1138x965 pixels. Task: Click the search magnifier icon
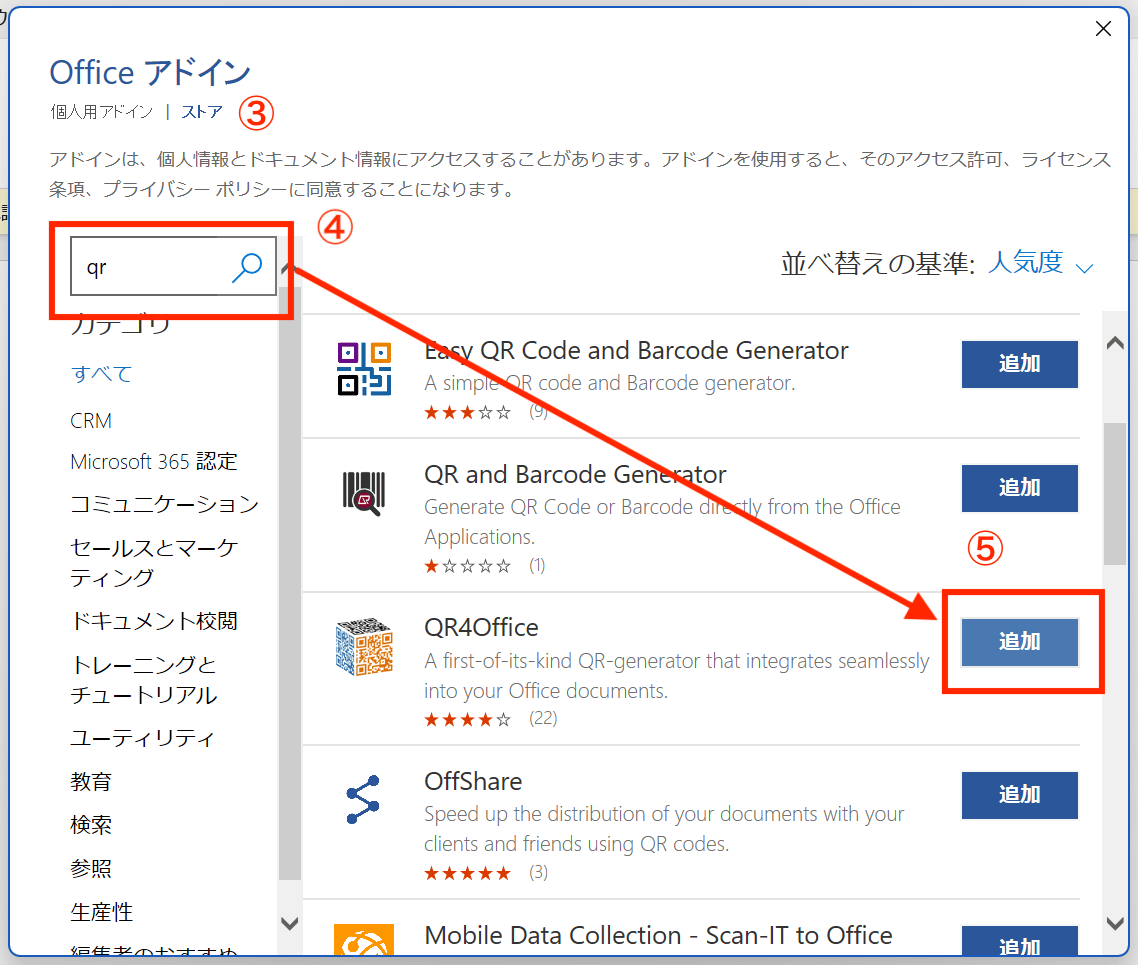tap(246, 267)
